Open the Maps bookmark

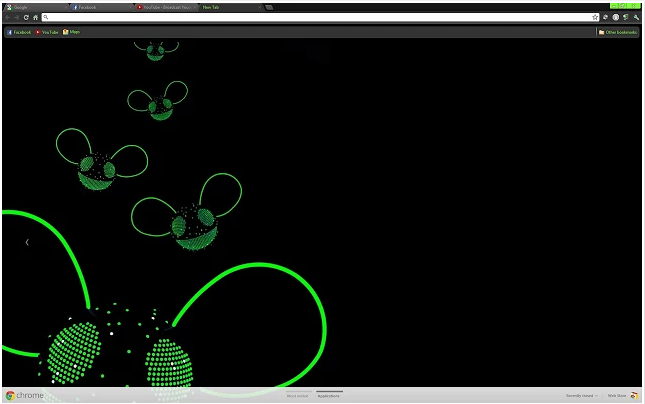(x=72, y=32)
